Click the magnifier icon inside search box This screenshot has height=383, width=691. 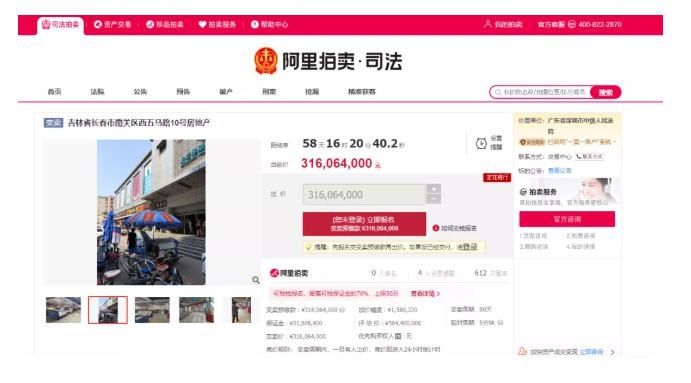(498, 92)
